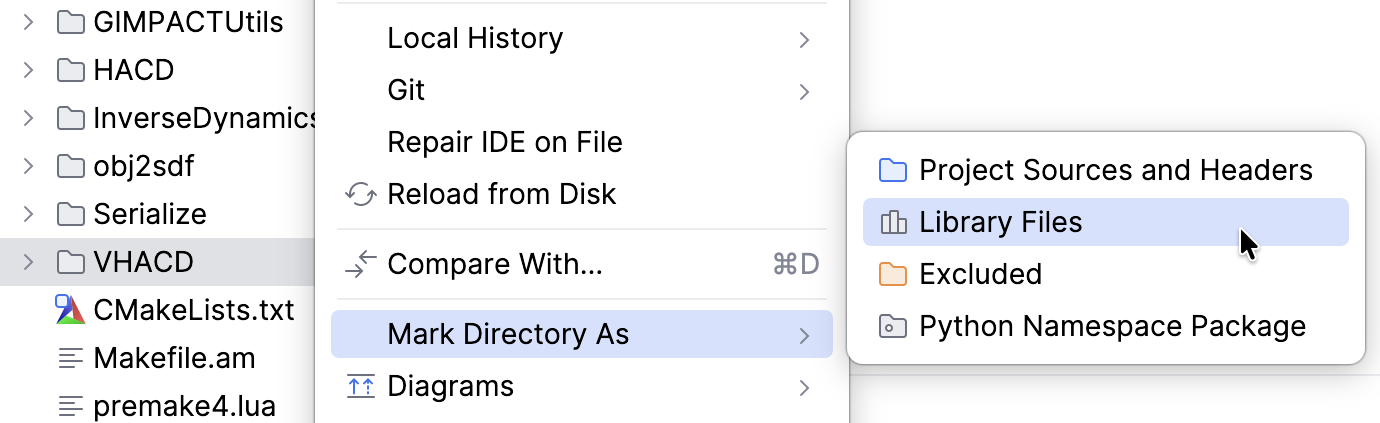Expand the HACD folder chevron
The height and width of the screenshot is (423, 1380).
[28, 70]
